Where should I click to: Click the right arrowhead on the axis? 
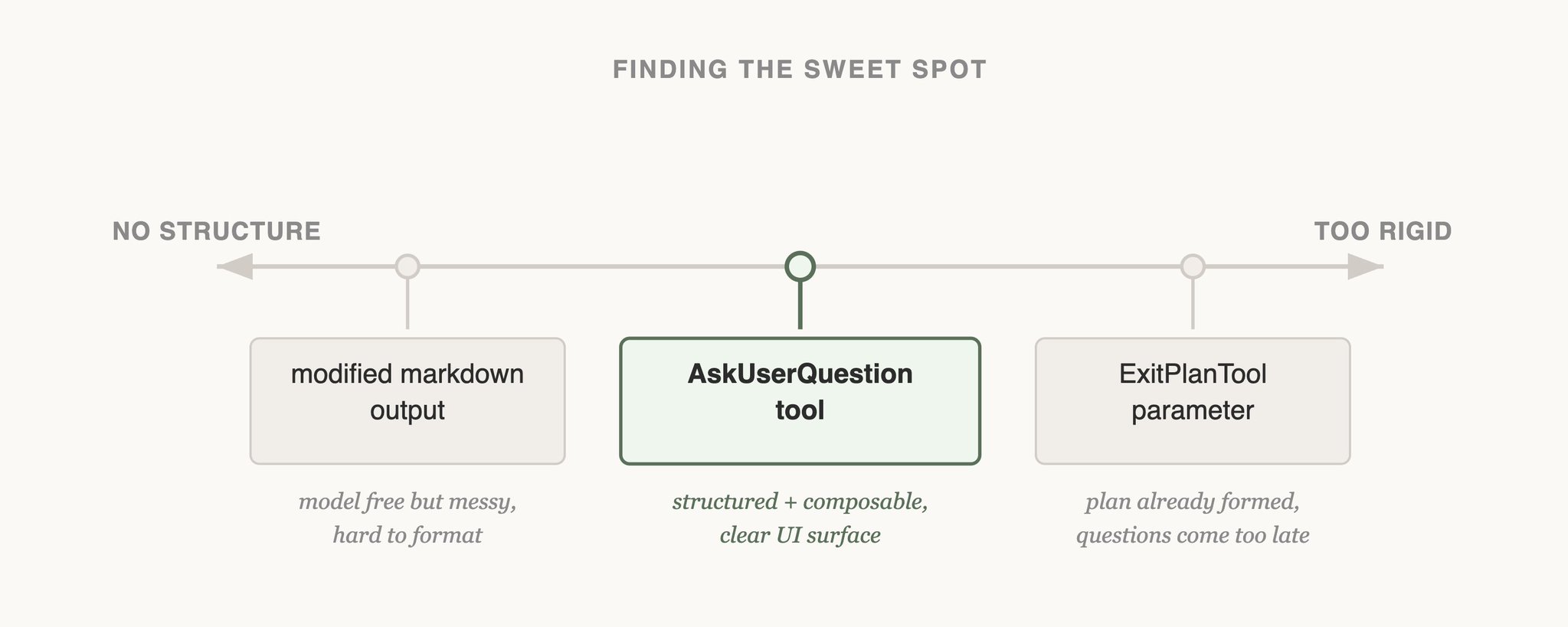[x=1364, y=266]
